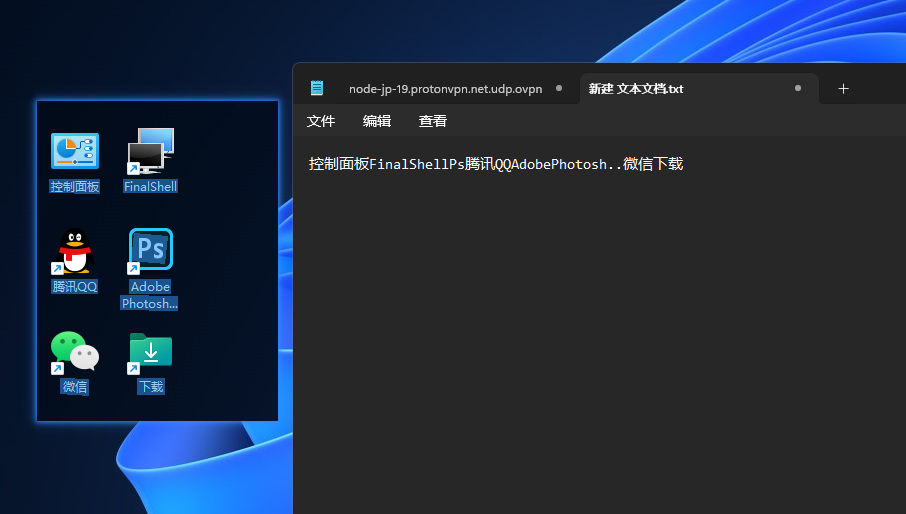Screen dimensions: 906x514
Task: Close 新建 文本文档.txt tab via its dot
Action: (798, 88)
